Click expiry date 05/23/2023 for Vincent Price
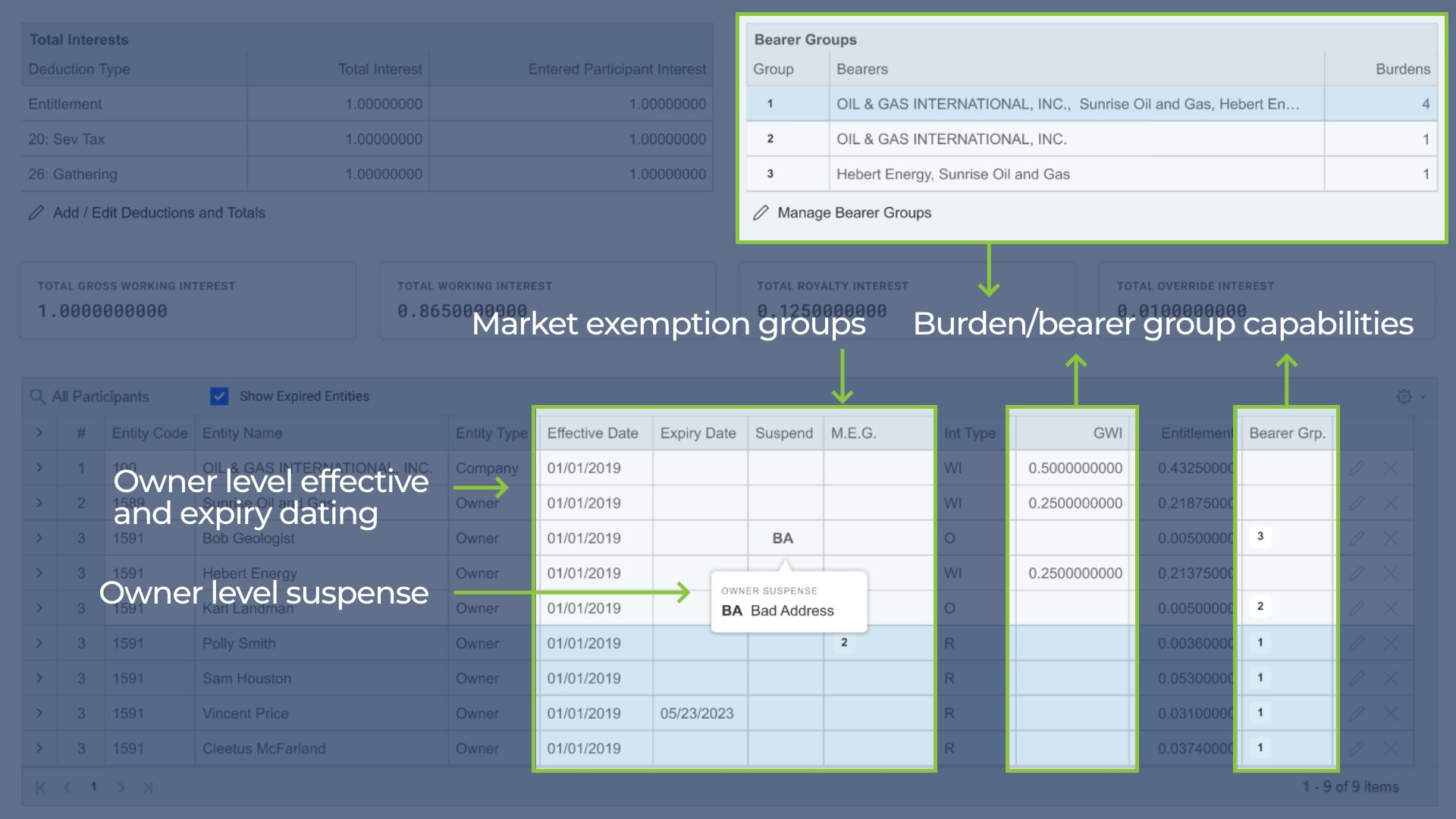The width and height of the screenshot is (1456, 819). [x=697, y=714]
